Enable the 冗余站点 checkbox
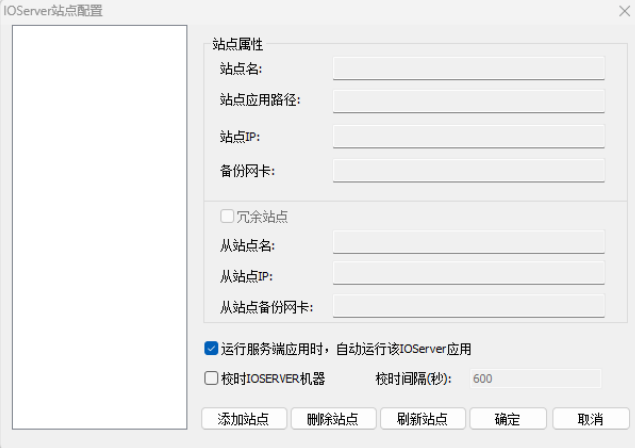 227,216
